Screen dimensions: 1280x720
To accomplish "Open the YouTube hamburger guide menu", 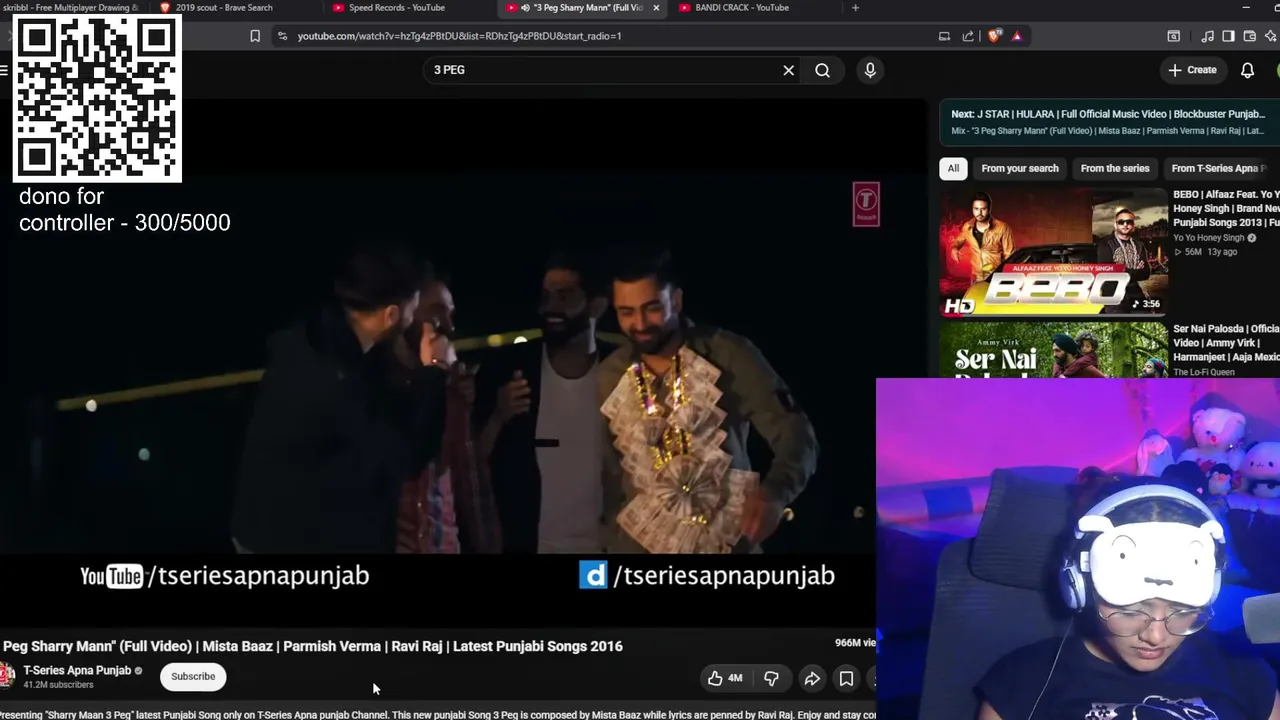I will [4, 70].
